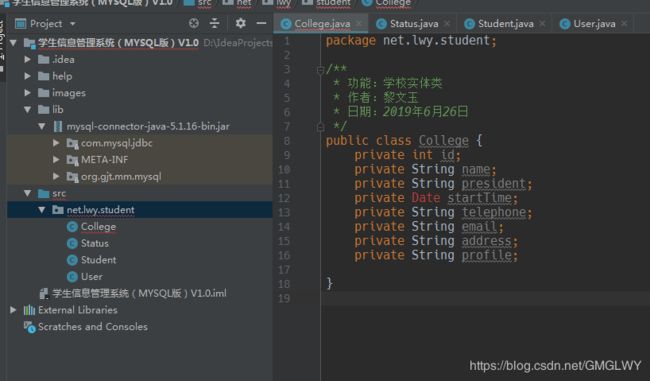Select the .idea folder icon
The height and width of the screenshot is (381, 650).
point(44,59)
